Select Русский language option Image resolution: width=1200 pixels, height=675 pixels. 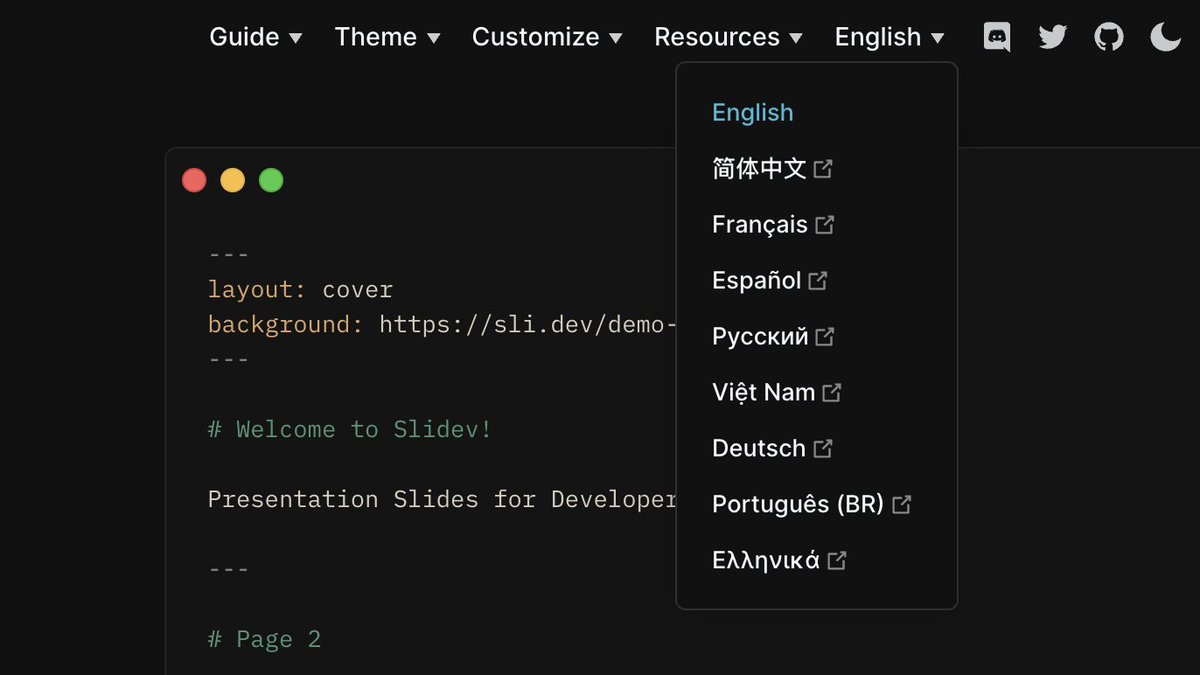pyautogui.click(x=773, y=337)
